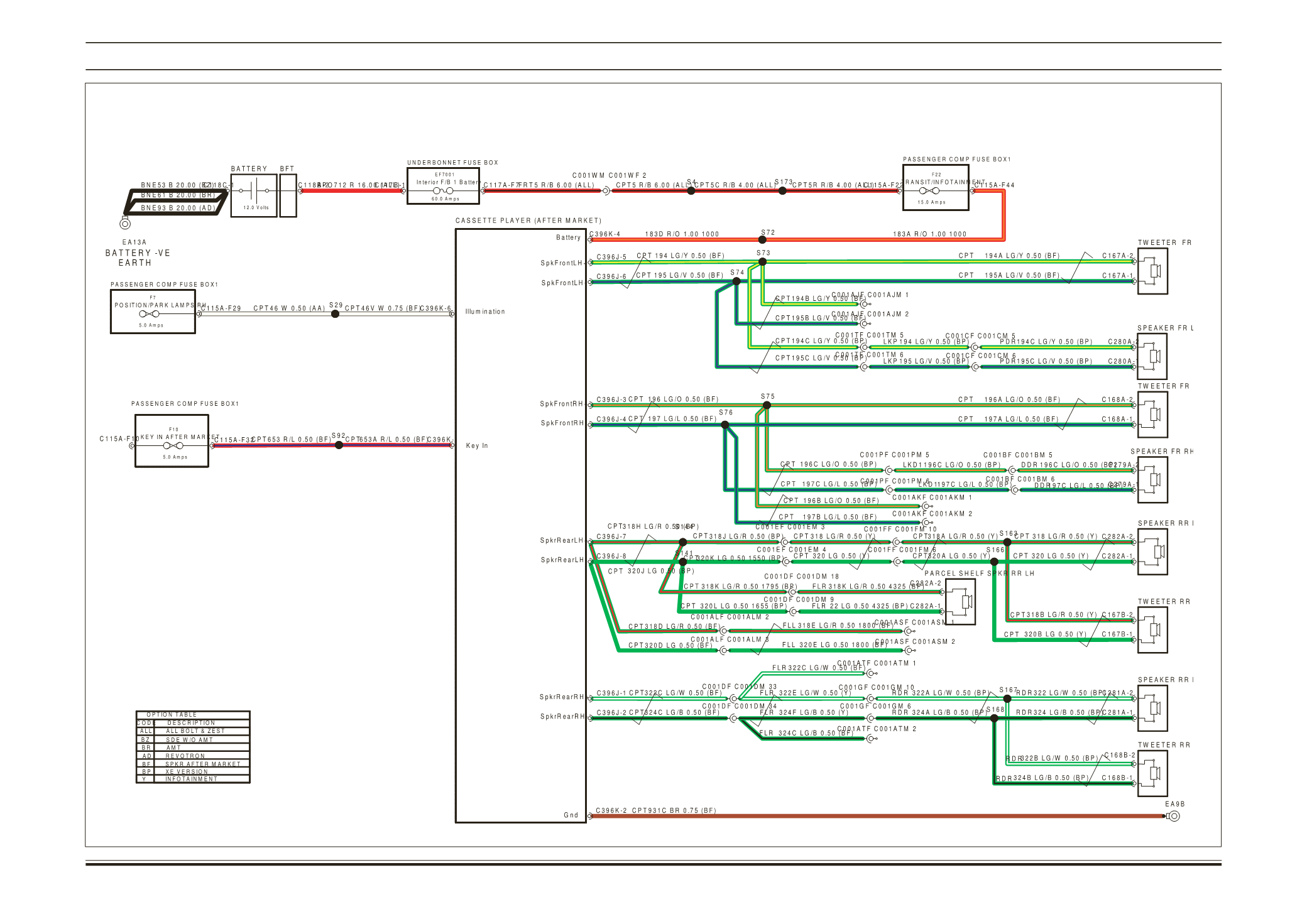The width and height of the screenshot is (1307, 924).
Task: Click the 12.0 Volts battery symbol
Action: 254,191
